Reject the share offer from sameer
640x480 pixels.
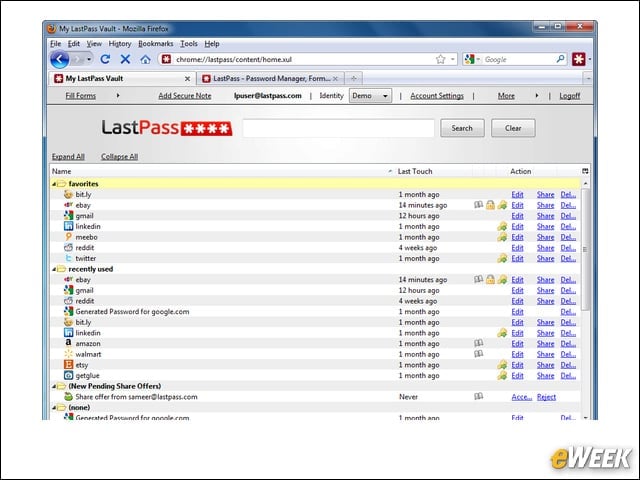[x=546, y=397]
